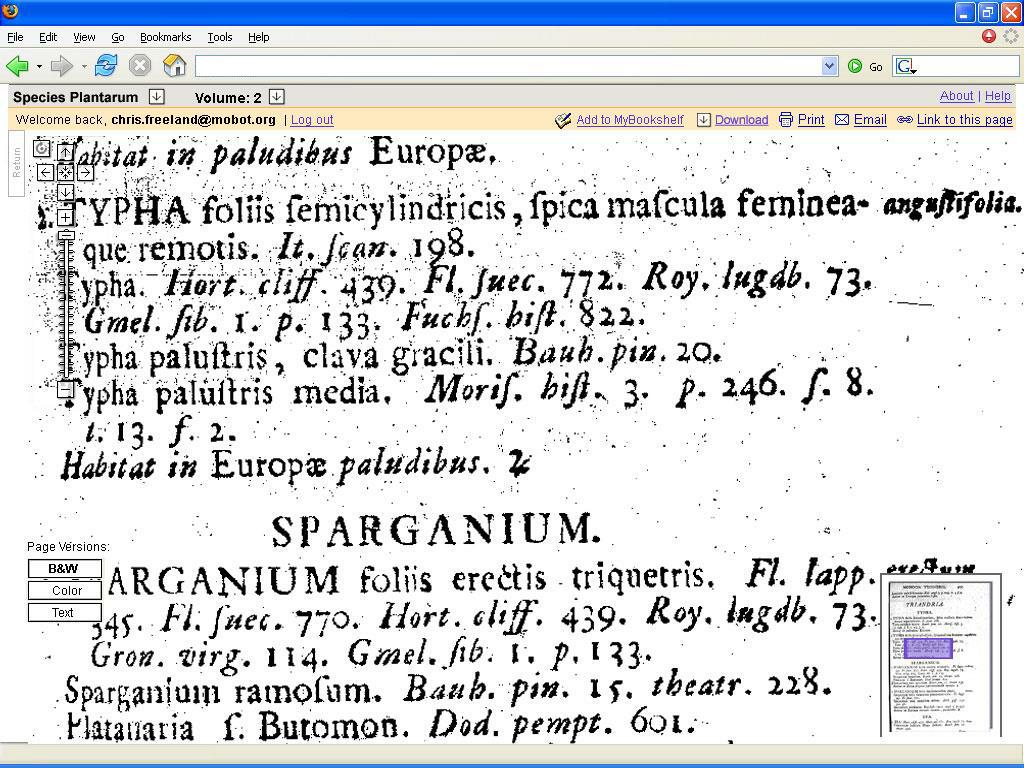Zoom out with the minus button

[65, 390]
